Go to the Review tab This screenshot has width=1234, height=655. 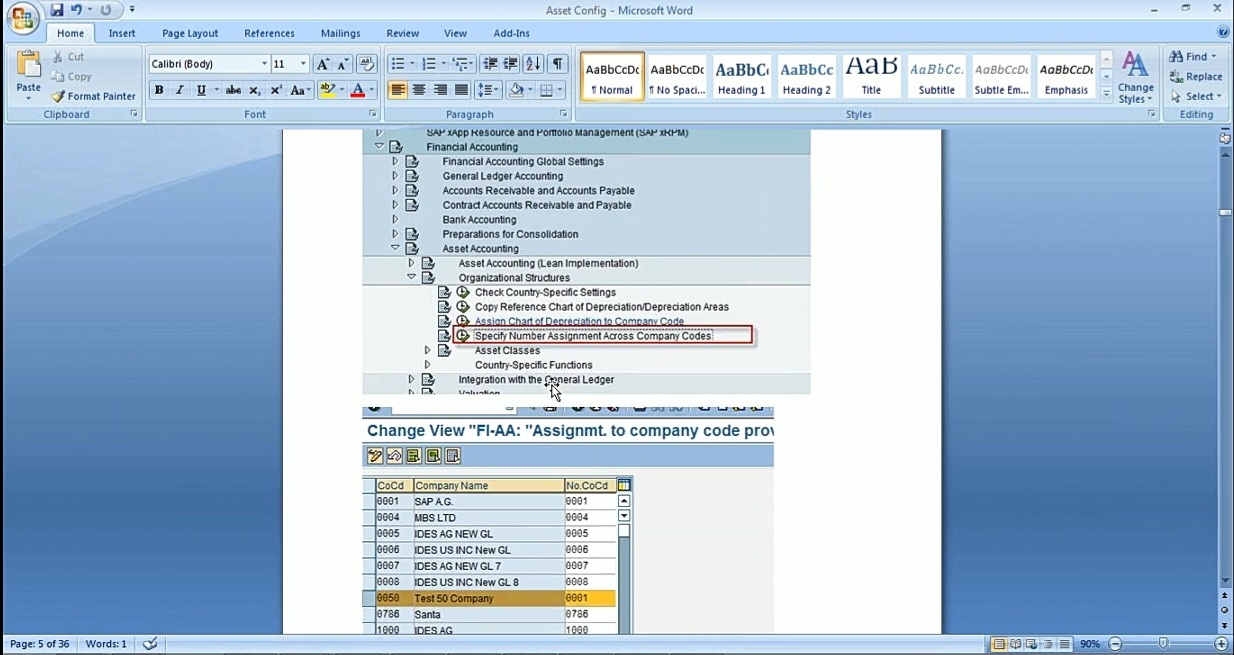click(403, 33)
